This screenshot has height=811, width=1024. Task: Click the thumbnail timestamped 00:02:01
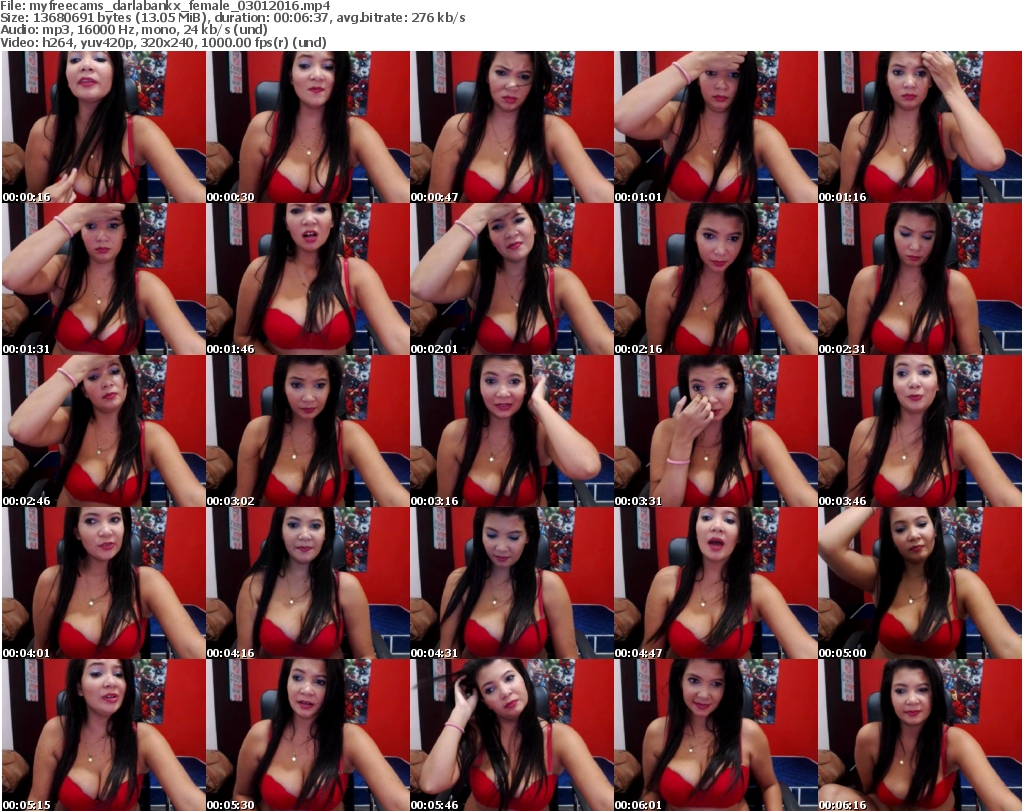click(511, 279)
